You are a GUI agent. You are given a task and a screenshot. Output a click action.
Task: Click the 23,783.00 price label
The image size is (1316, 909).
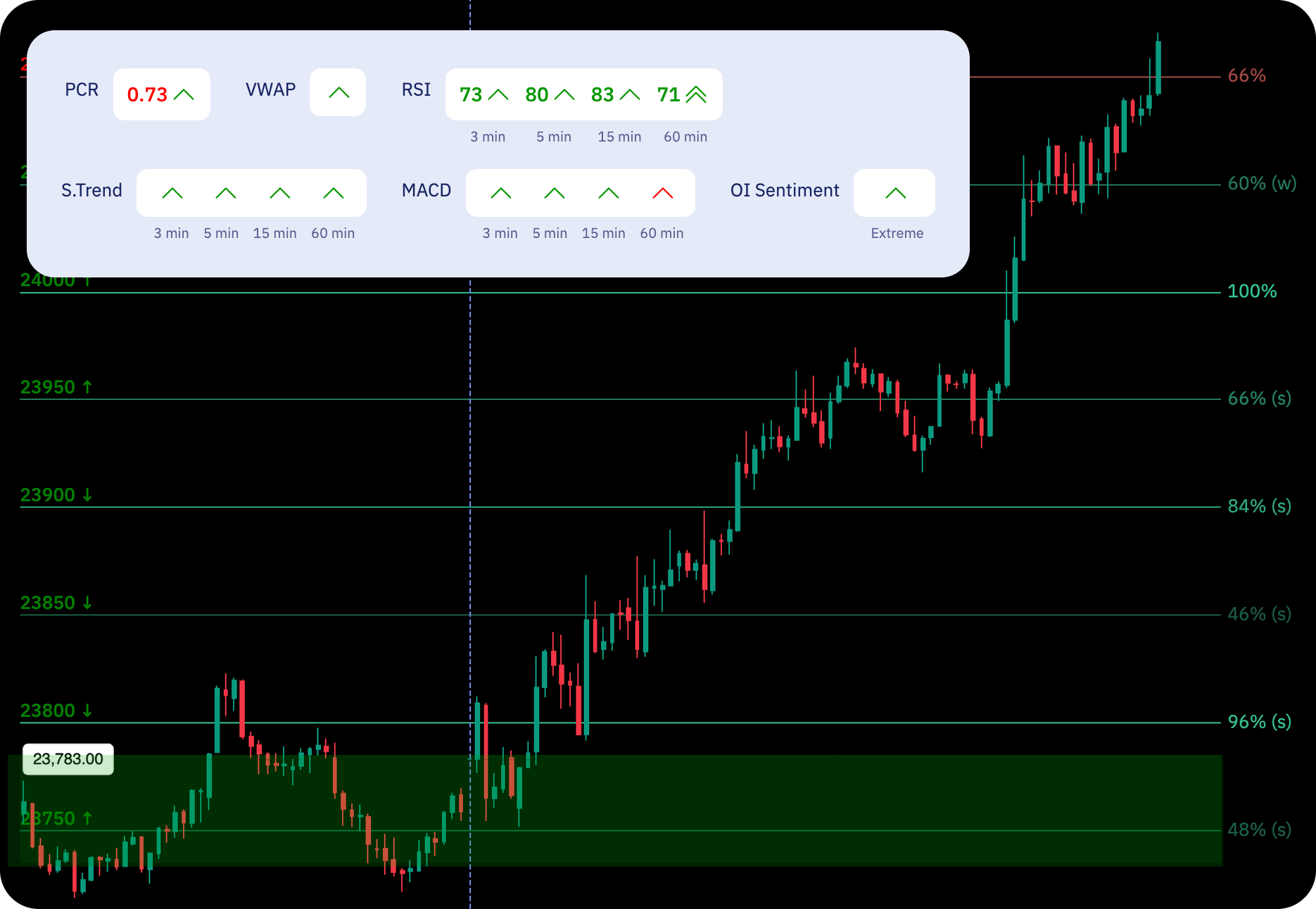pos(68,759)
